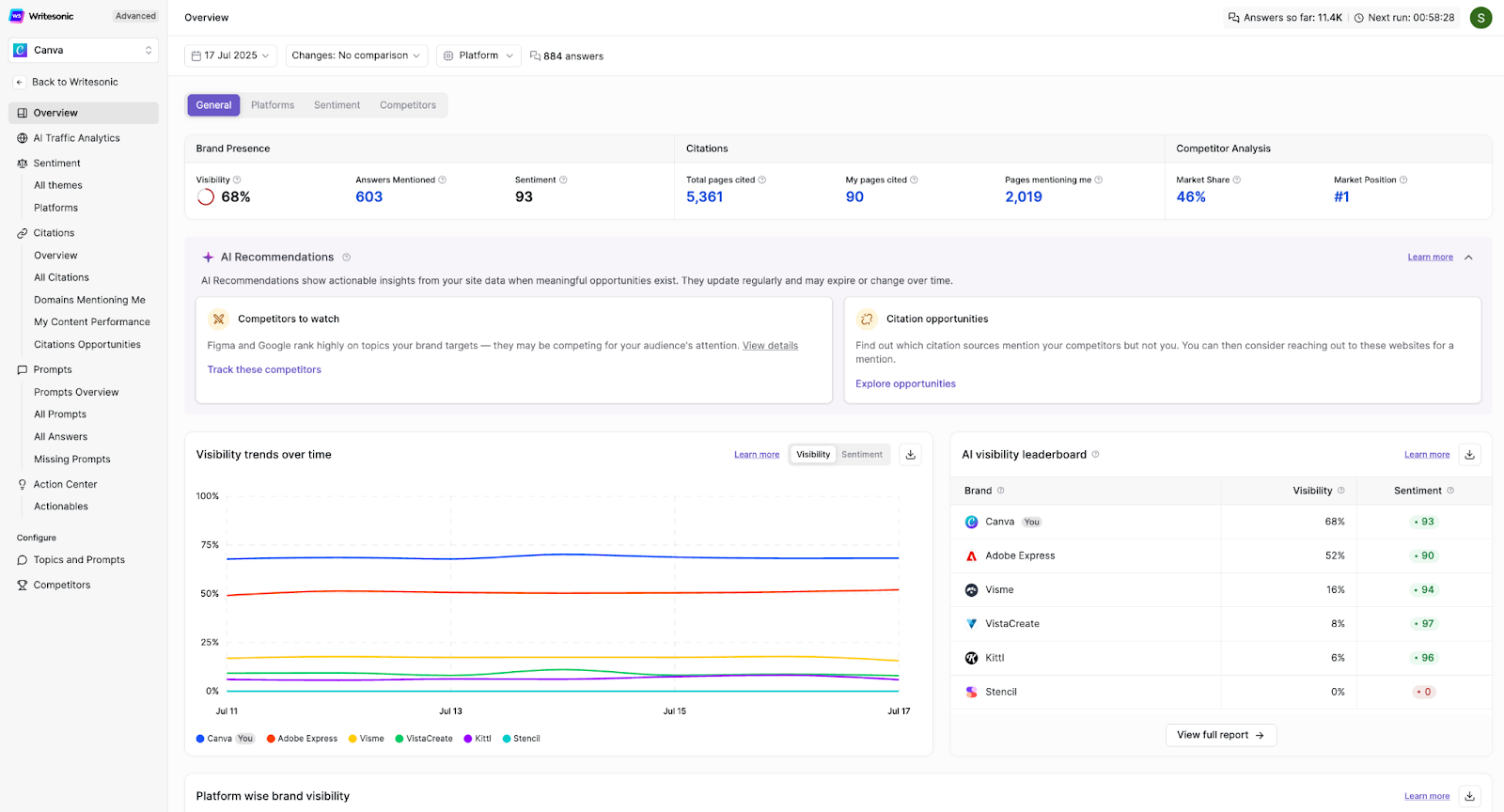This screenshot has height=812, width=1504.
Task: Download the Visibility trends chart
Action: click(910, 455)
